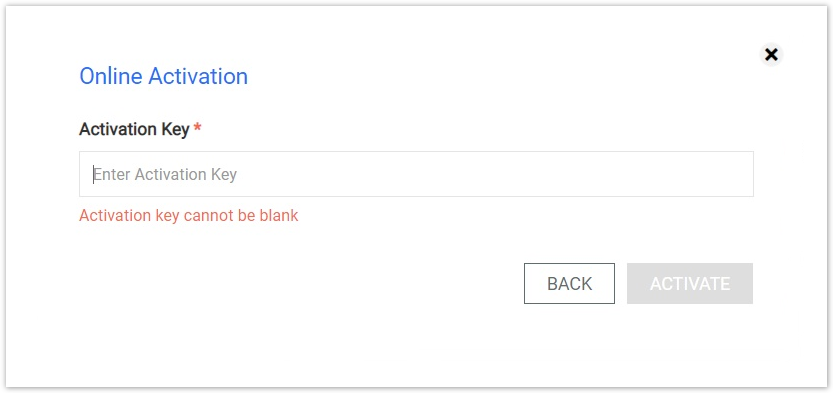Click the Activation Key field label

[x=134, y=129]
